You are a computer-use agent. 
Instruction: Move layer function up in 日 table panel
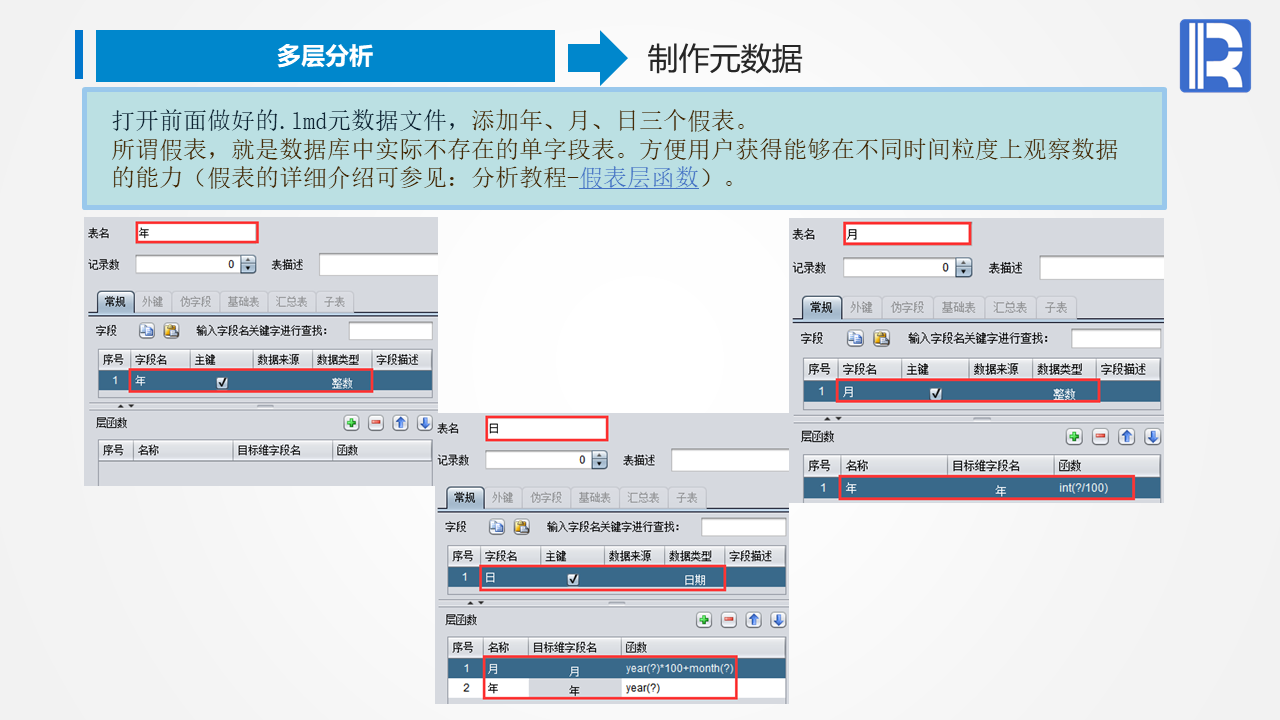754,620
